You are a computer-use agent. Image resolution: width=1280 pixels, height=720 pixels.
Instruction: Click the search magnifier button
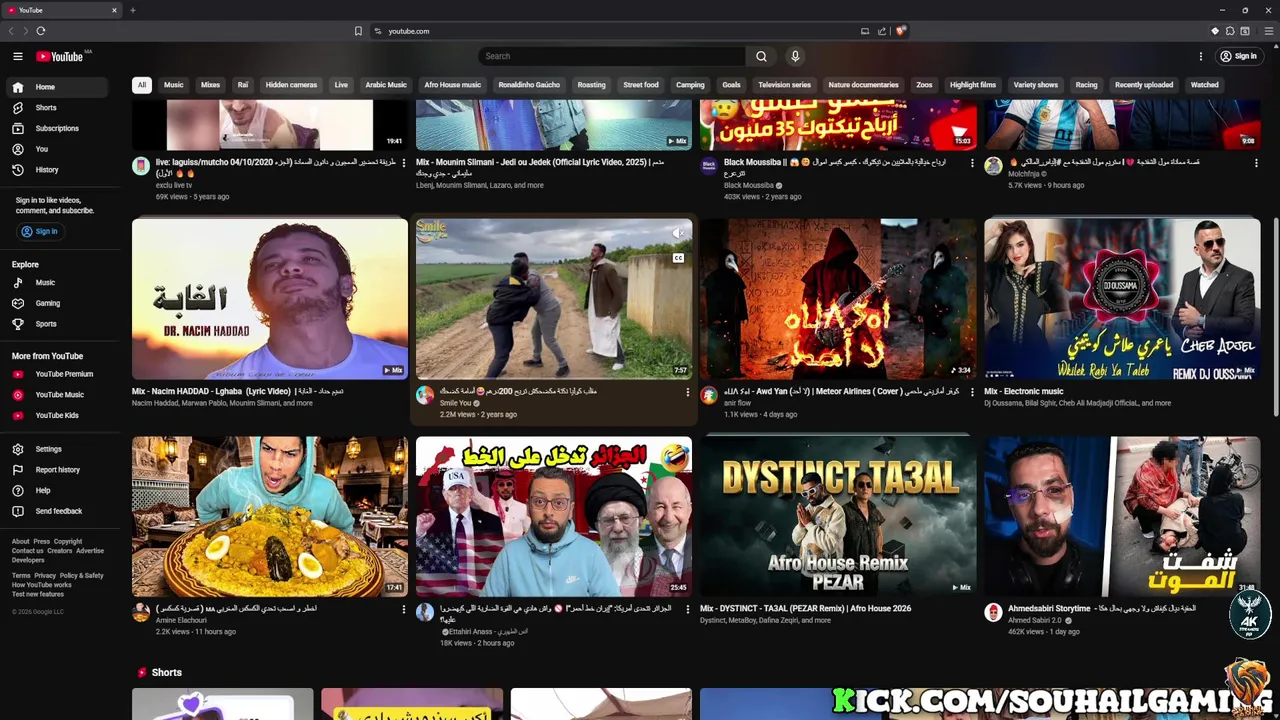(x=761, y=56)
